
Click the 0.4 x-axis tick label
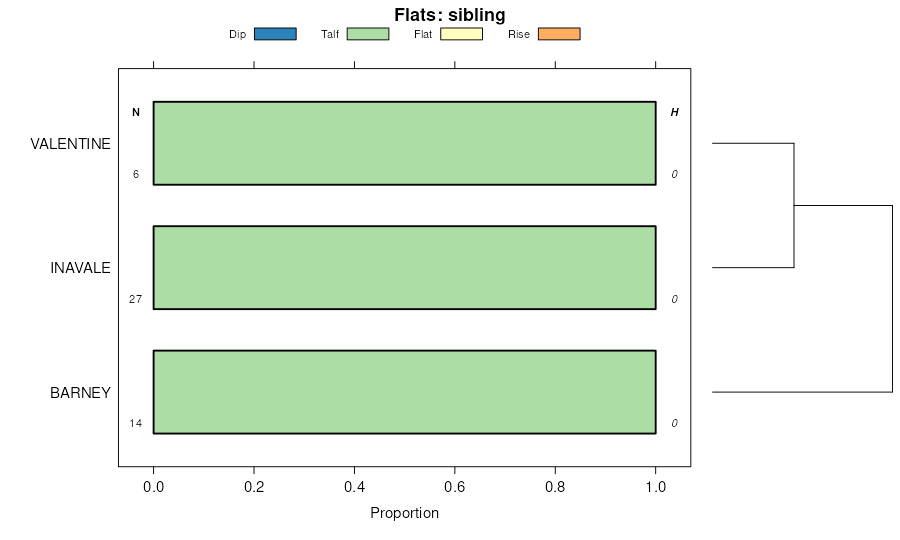coord(354,487)
